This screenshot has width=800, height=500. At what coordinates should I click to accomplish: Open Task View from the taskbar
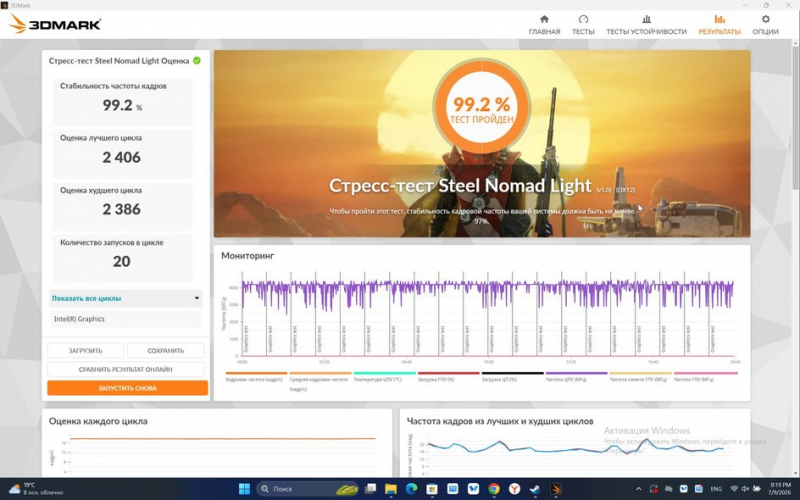click(x=370, y=489)
